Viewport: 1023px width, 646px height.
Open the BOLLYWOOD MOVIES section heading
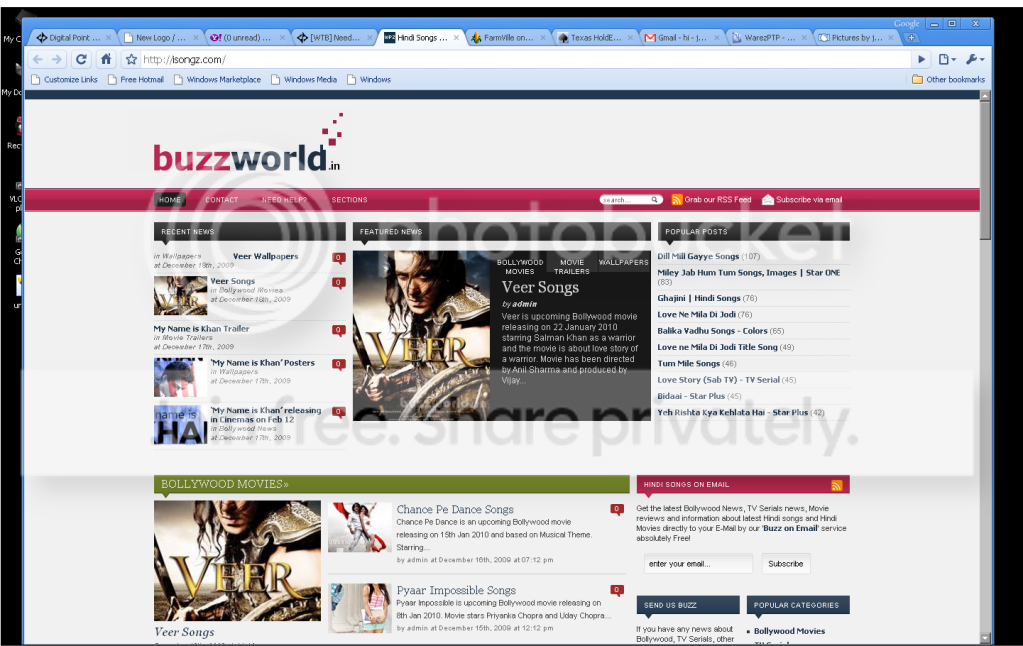pyautogui.click(x=224, y=484)
